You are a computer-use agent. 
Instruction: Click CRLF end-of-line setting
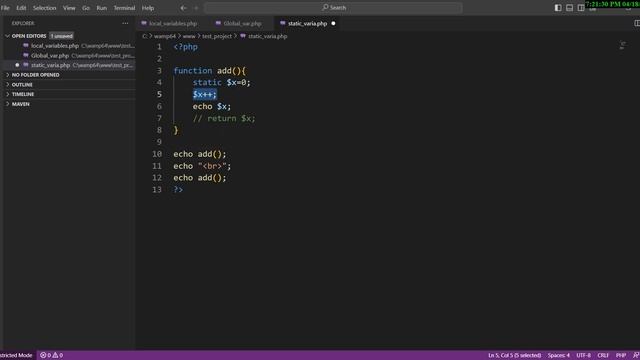tap(603, 355)
